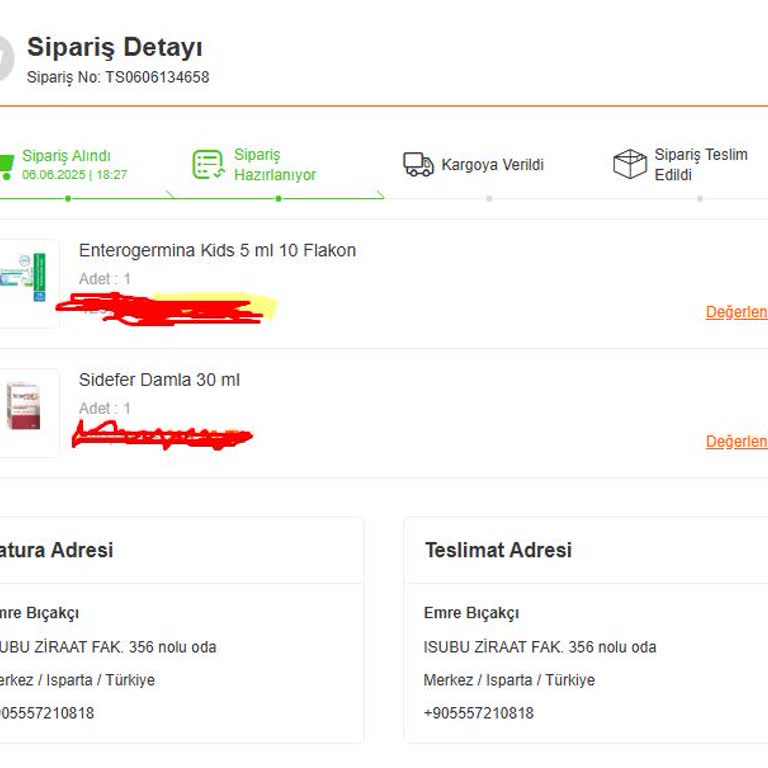Select the Kargoya Verildi step label
Screen dimensions: 768x768
[492, 165]
